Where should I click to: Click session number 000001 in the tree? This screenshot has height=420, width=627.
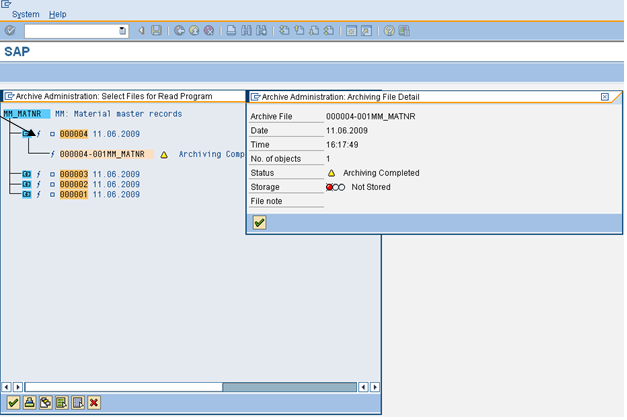[74, 194]
